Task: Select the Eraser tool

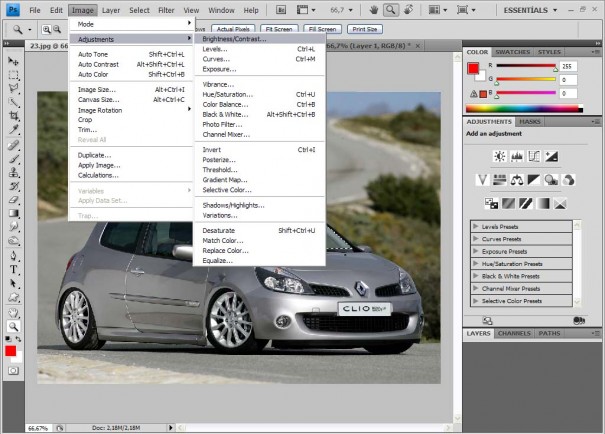Action: (14, 200)
